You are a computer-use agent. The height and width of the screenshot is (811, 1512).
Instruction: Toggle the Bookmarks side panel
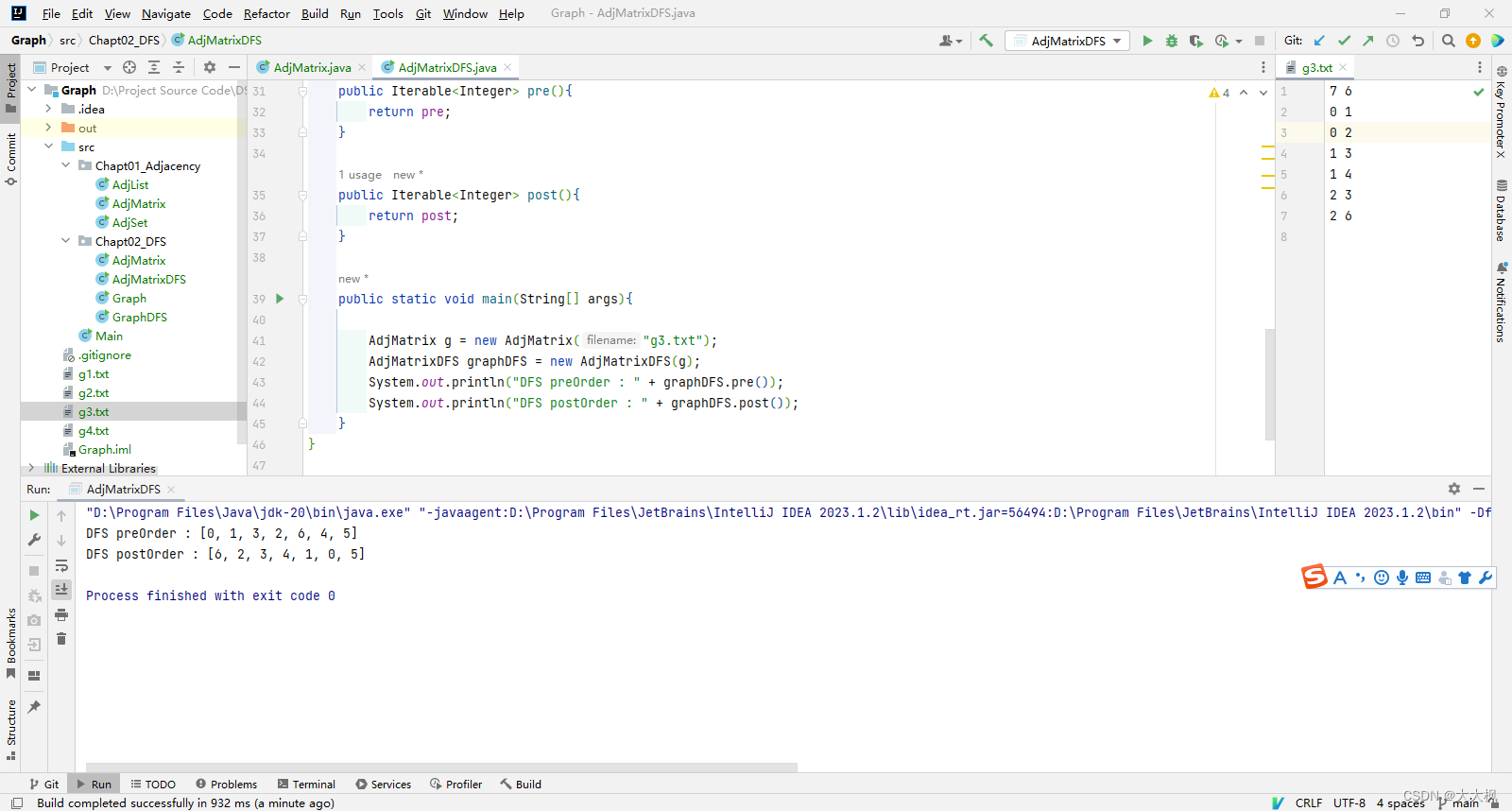click(x=11, y=644)
